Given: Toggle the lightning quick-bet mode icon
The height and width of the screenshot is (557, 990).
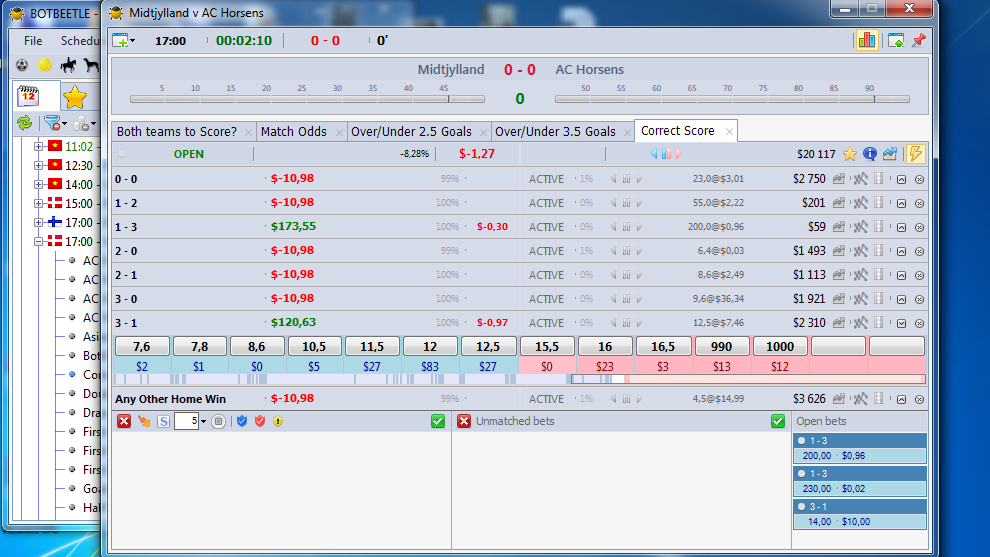Looking at the screenshot, I should point(915,153).
